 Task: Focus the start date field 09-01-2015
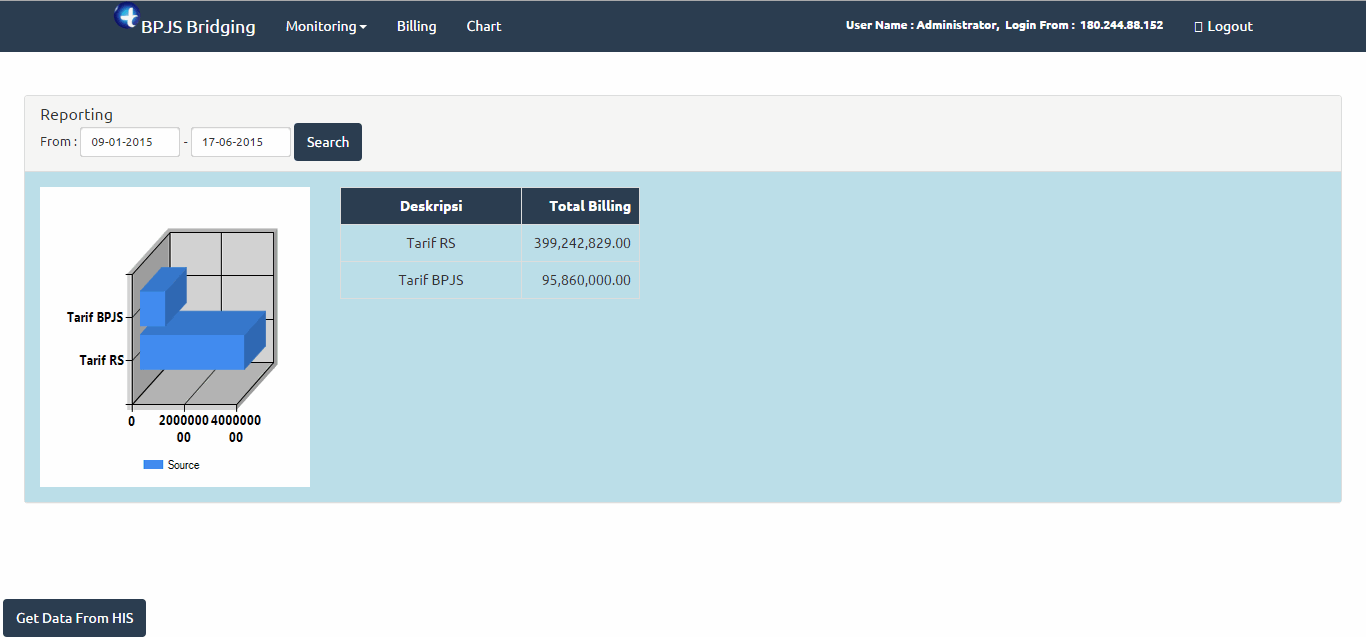tap(130, 142)
